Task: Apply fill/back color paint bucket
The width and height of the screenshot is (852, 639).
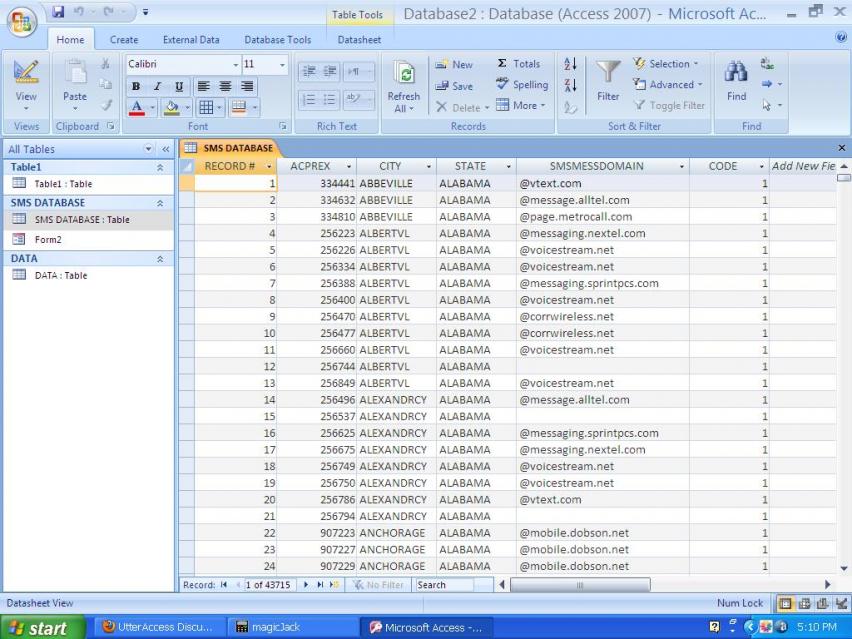Action: click(x=172, y=107)
